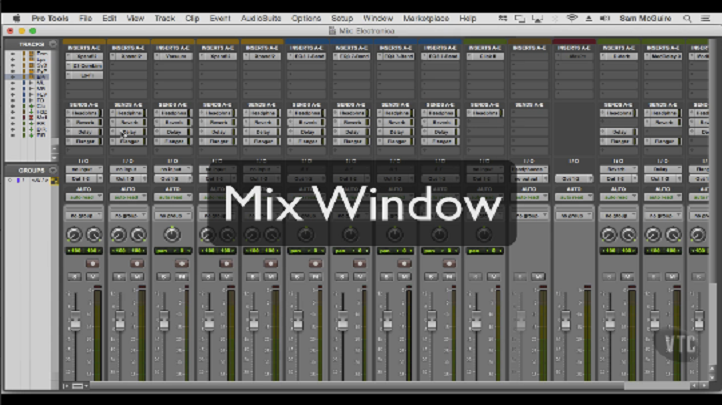This screenshot has height=405, width=722.
Task: Open input selector 'no input' on first channel
Action: [84, 169]
